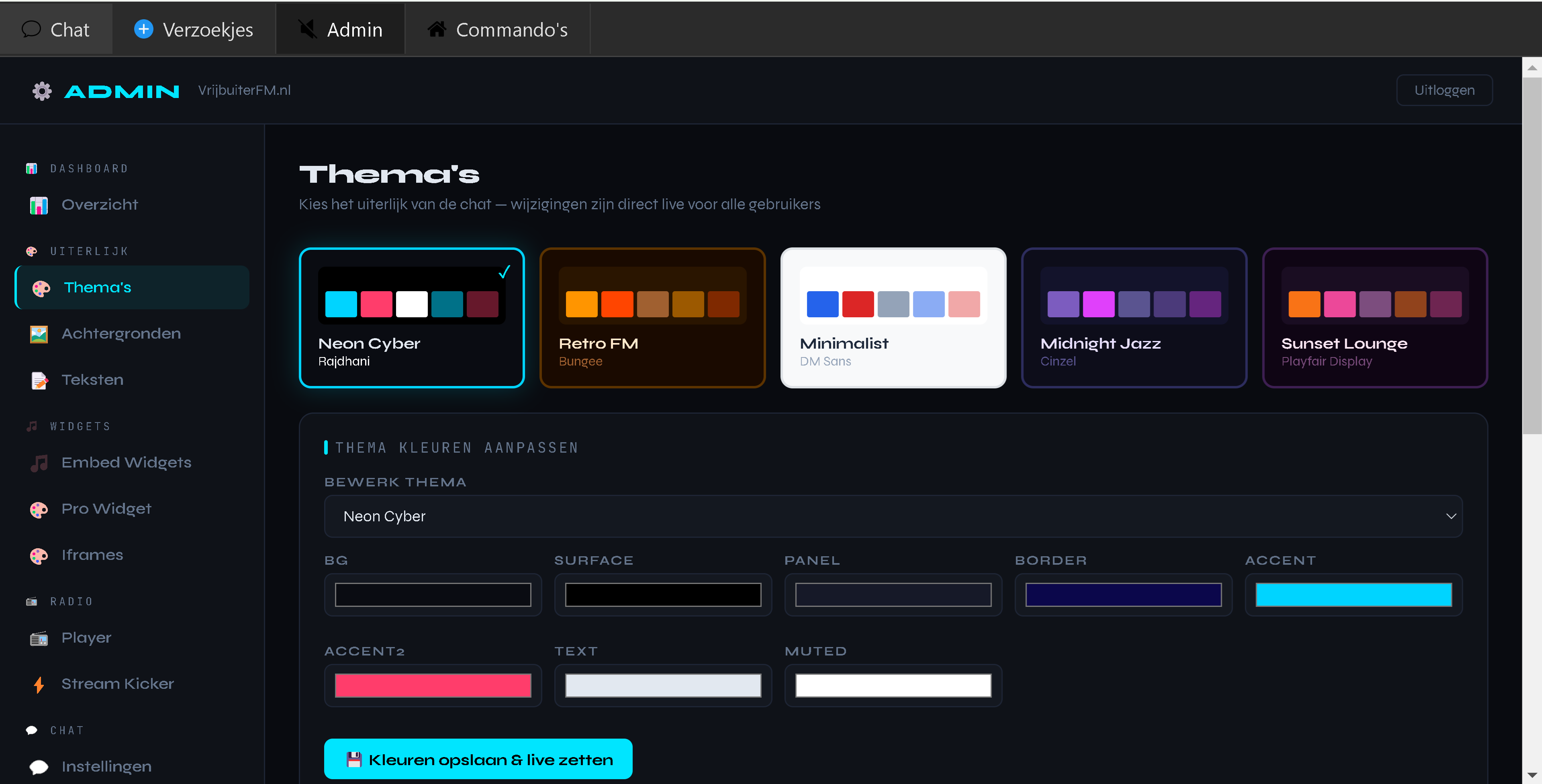The height and width of the screenshot is (784, 1542).
Task: Open the Bewerk Thema dropdown
Action: (893, 516)
